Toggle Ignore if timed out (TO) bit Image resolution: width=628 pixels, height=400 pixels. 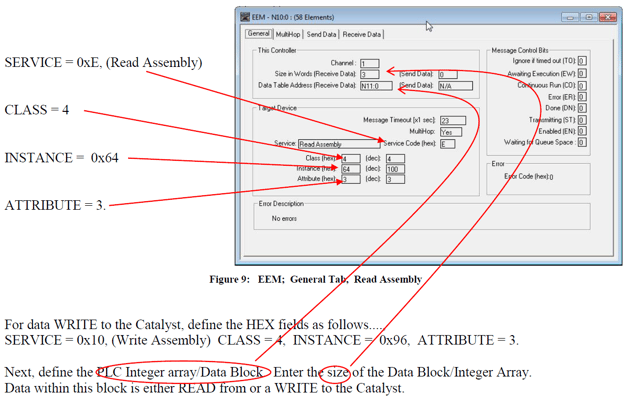[582, 61]
